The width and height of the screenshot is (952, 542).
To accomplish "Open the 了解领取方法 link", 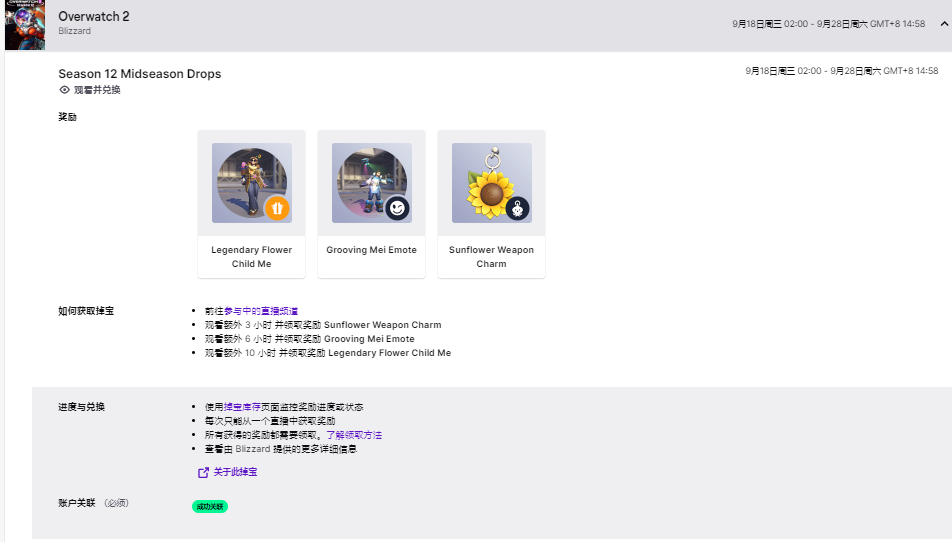I will [x=354, y=435].
